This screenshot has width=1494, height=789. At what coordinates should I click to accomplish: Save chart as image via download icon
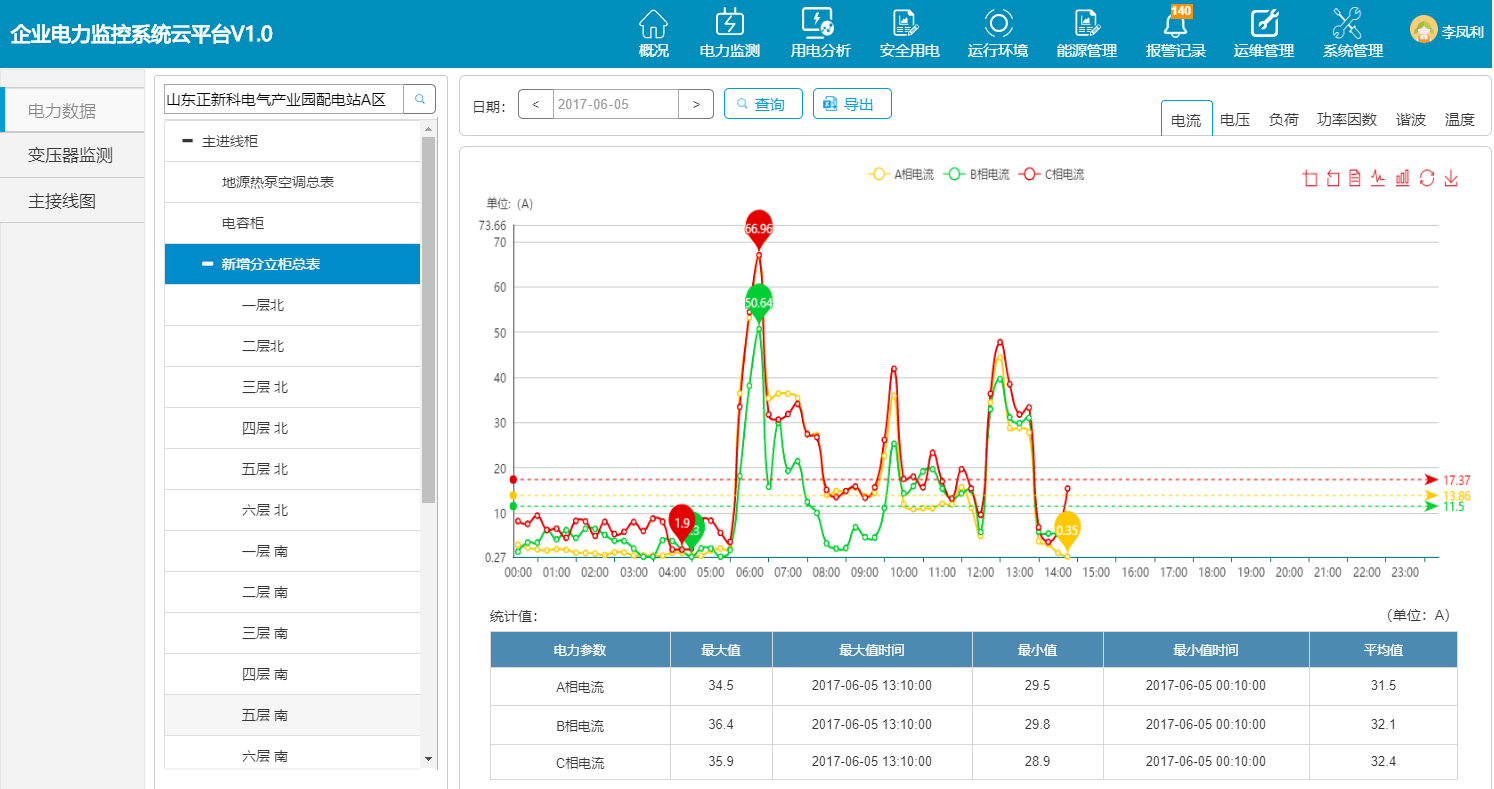[1451, 178]
